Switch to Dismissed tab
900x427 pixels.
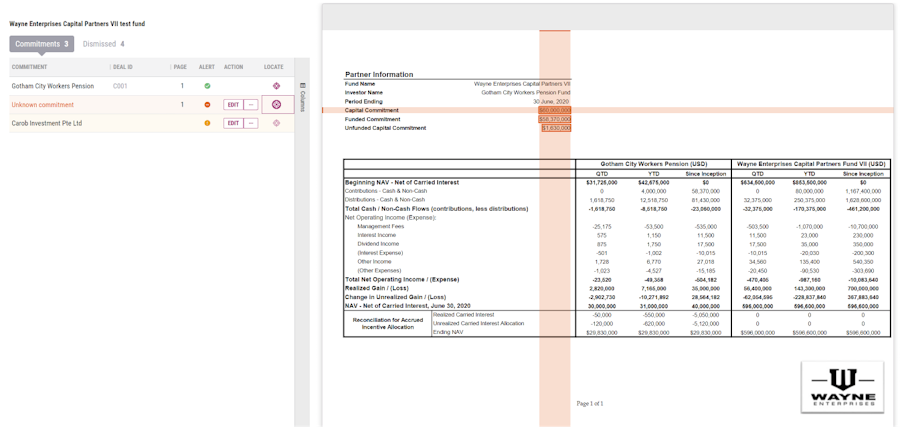pyautogui.click(x=103, y=44)
